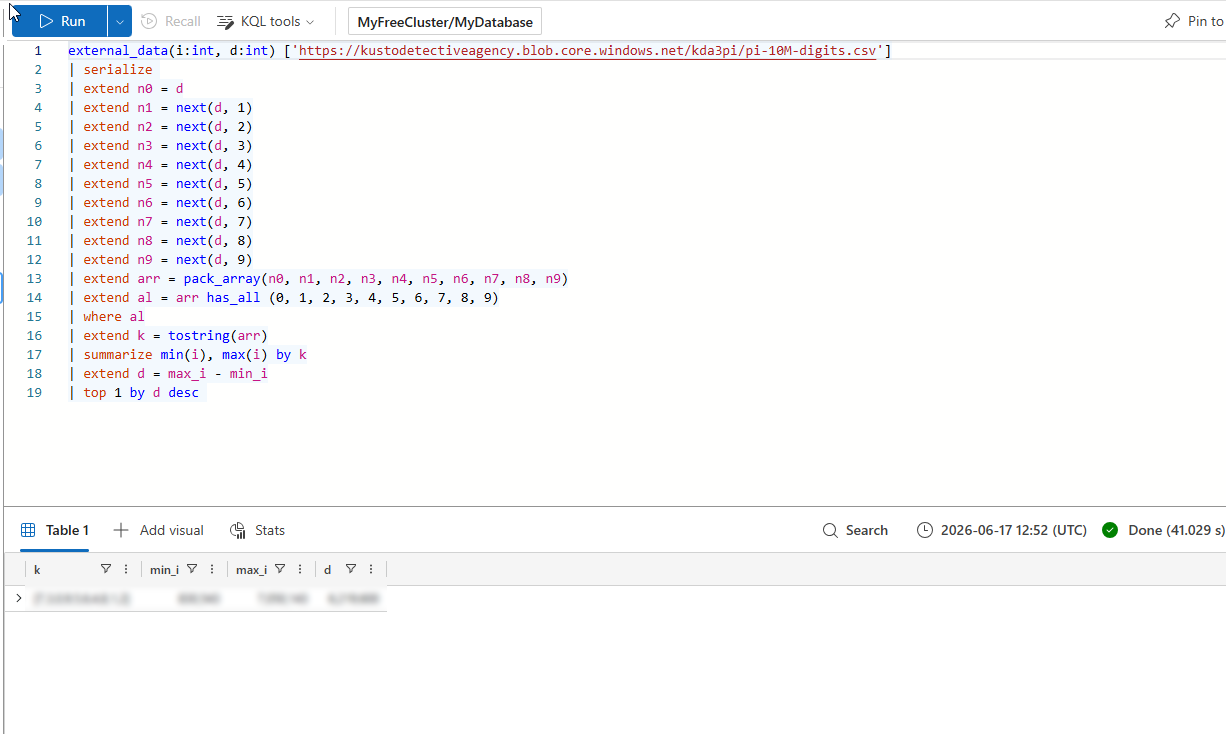Open the filter icon on the max_i column
1226x734 pixels.
pyautogui.click(x=280, y=569)
